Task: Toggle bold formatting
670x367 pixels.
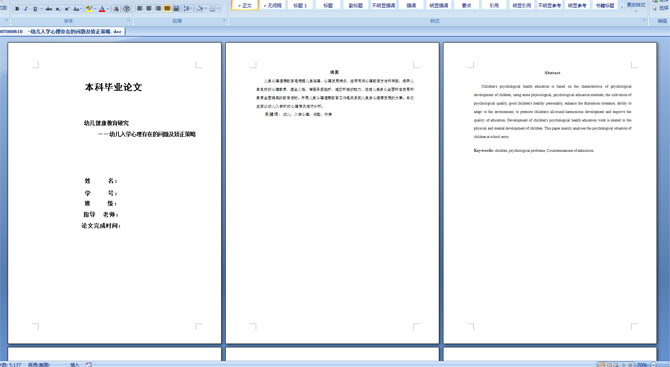Action: (17, 9)
